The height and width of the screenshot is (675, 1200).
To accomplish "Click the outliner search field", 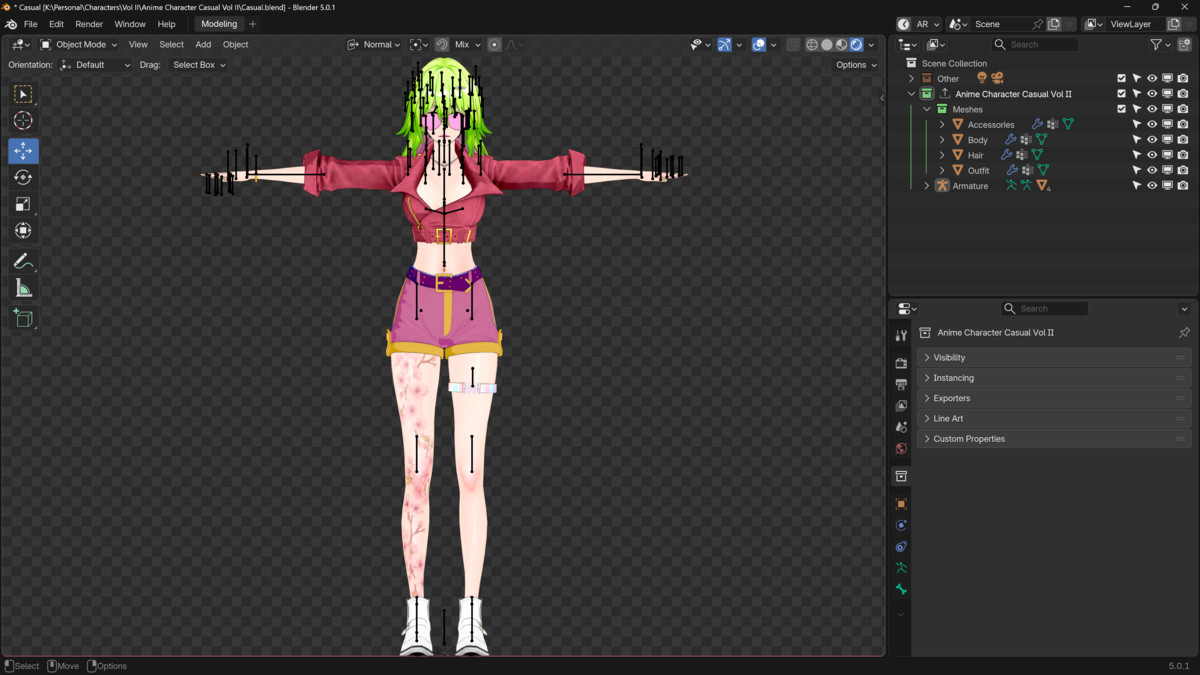I will tap(1035, 44).
